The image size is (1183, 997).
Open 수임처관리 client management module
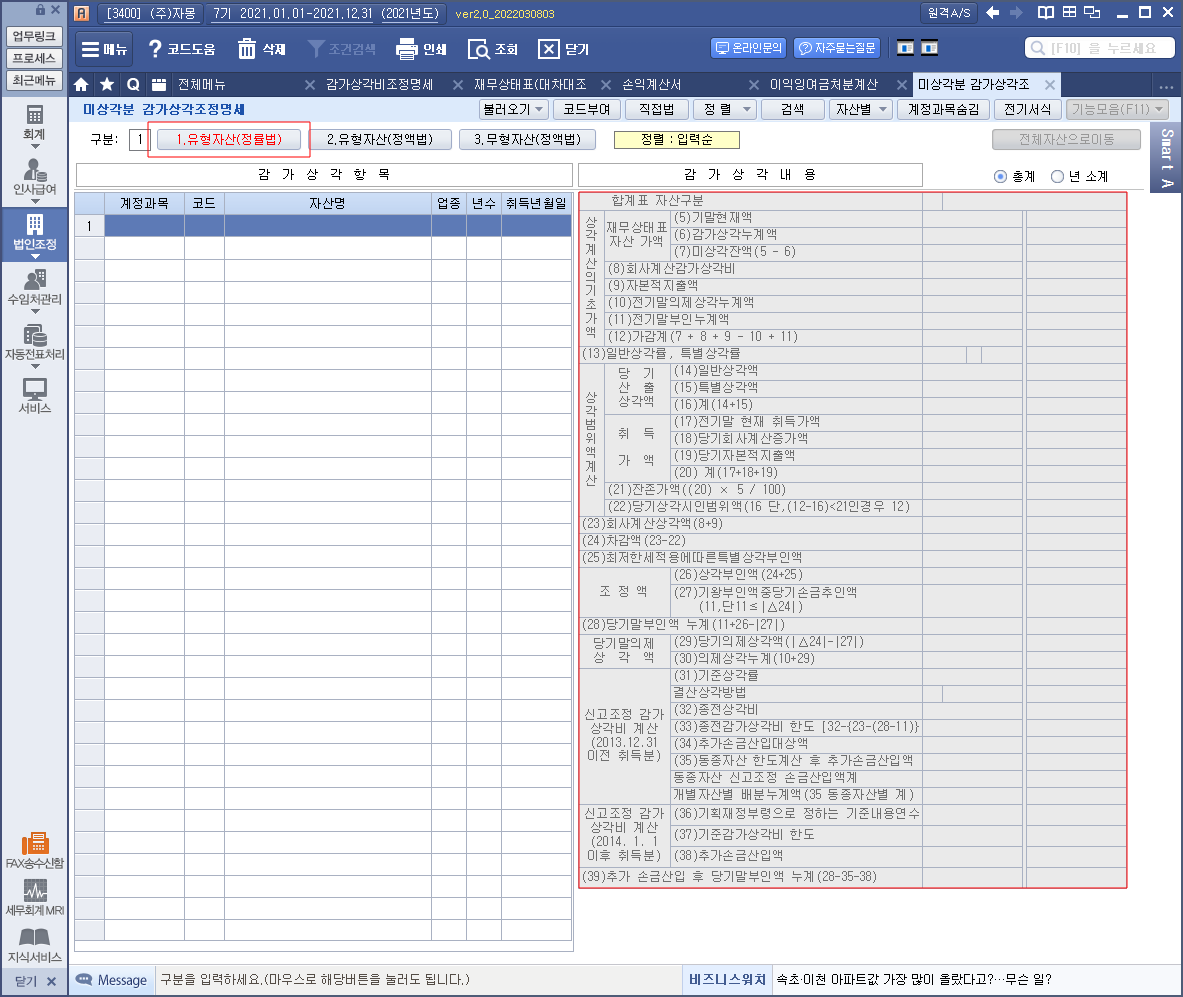tap(34, 288)
